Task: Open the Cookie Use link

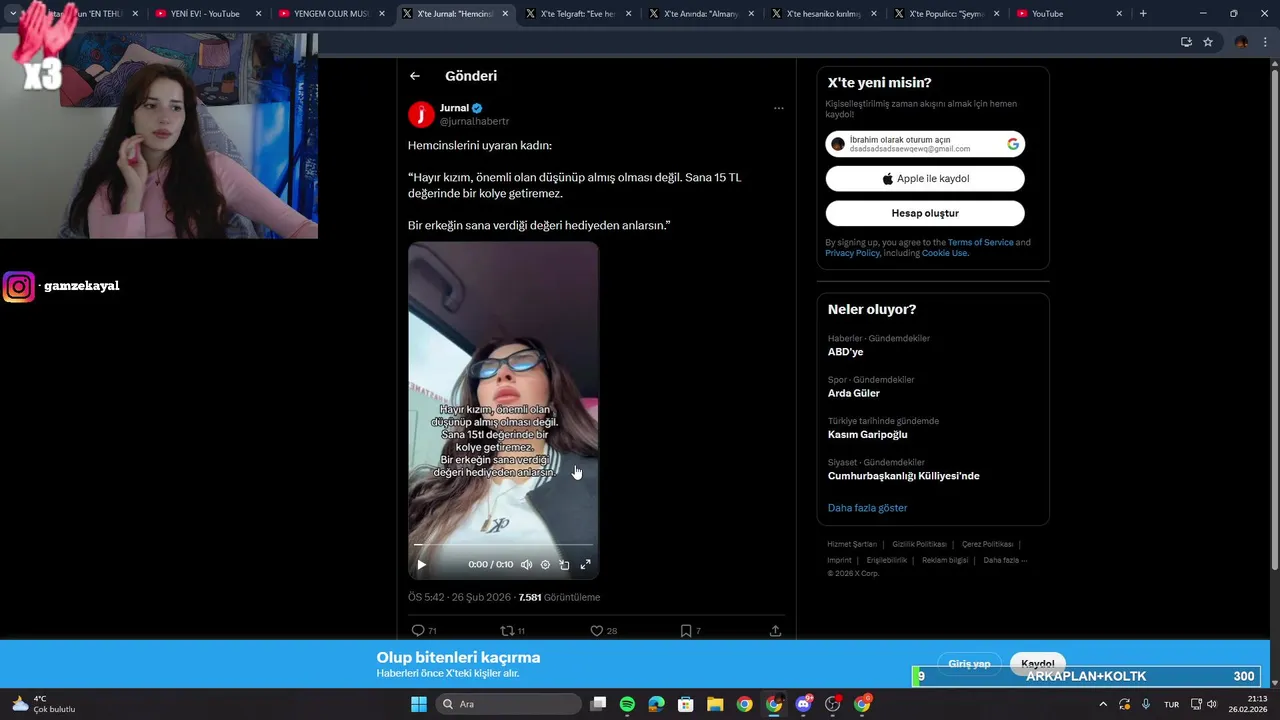Action: (944, 253)
